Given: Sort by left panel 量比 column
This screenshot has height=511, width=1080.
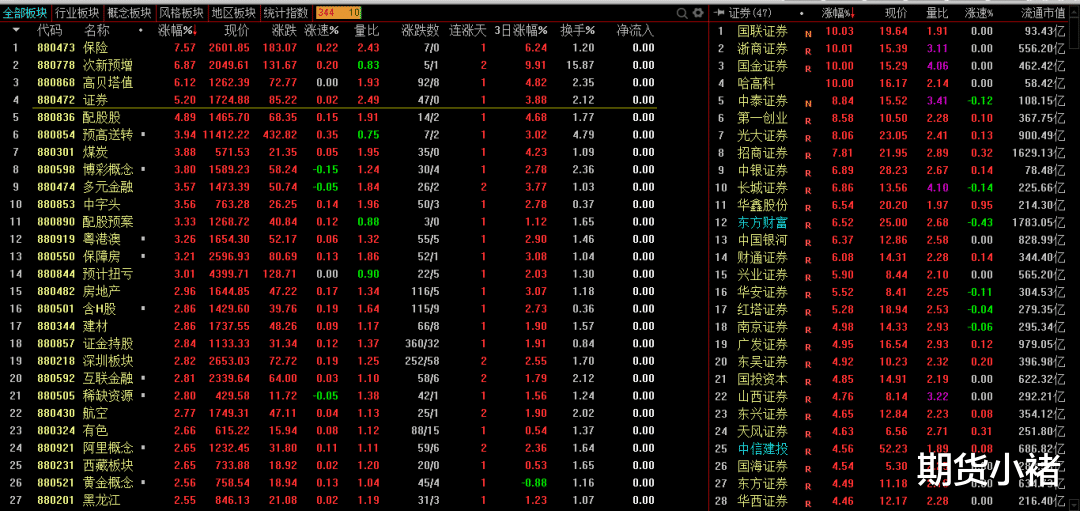Looking at the screenshot, I should [x=366, y=31].
